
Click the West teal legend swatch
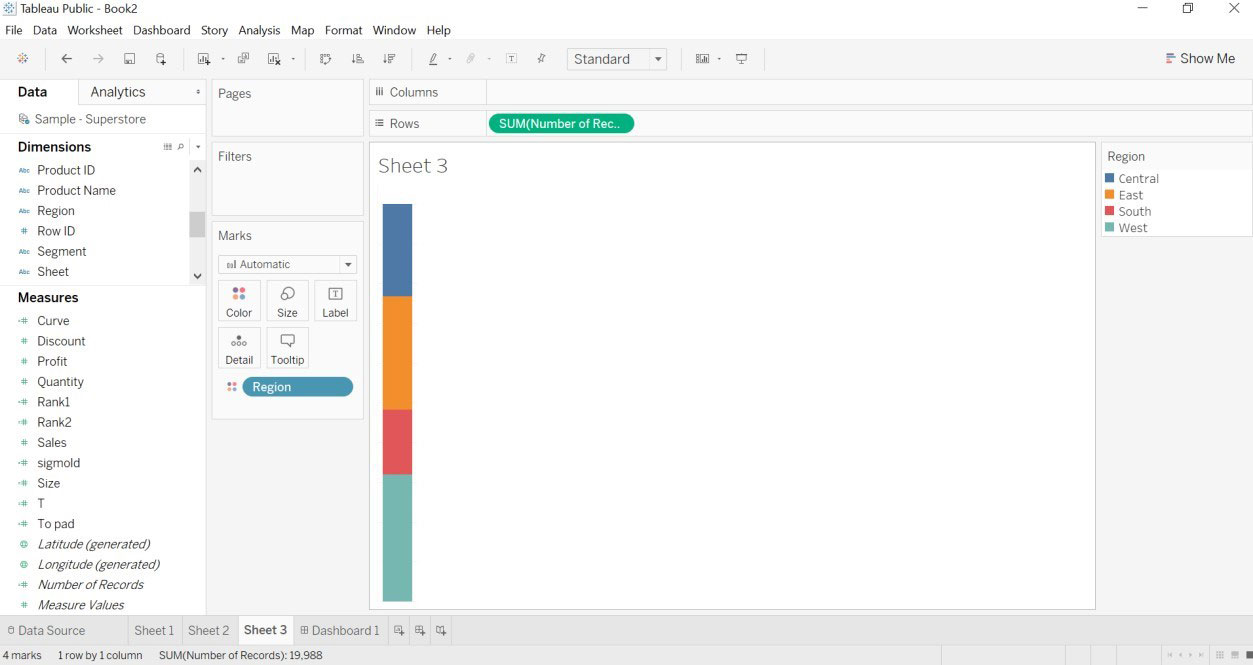1109,227
